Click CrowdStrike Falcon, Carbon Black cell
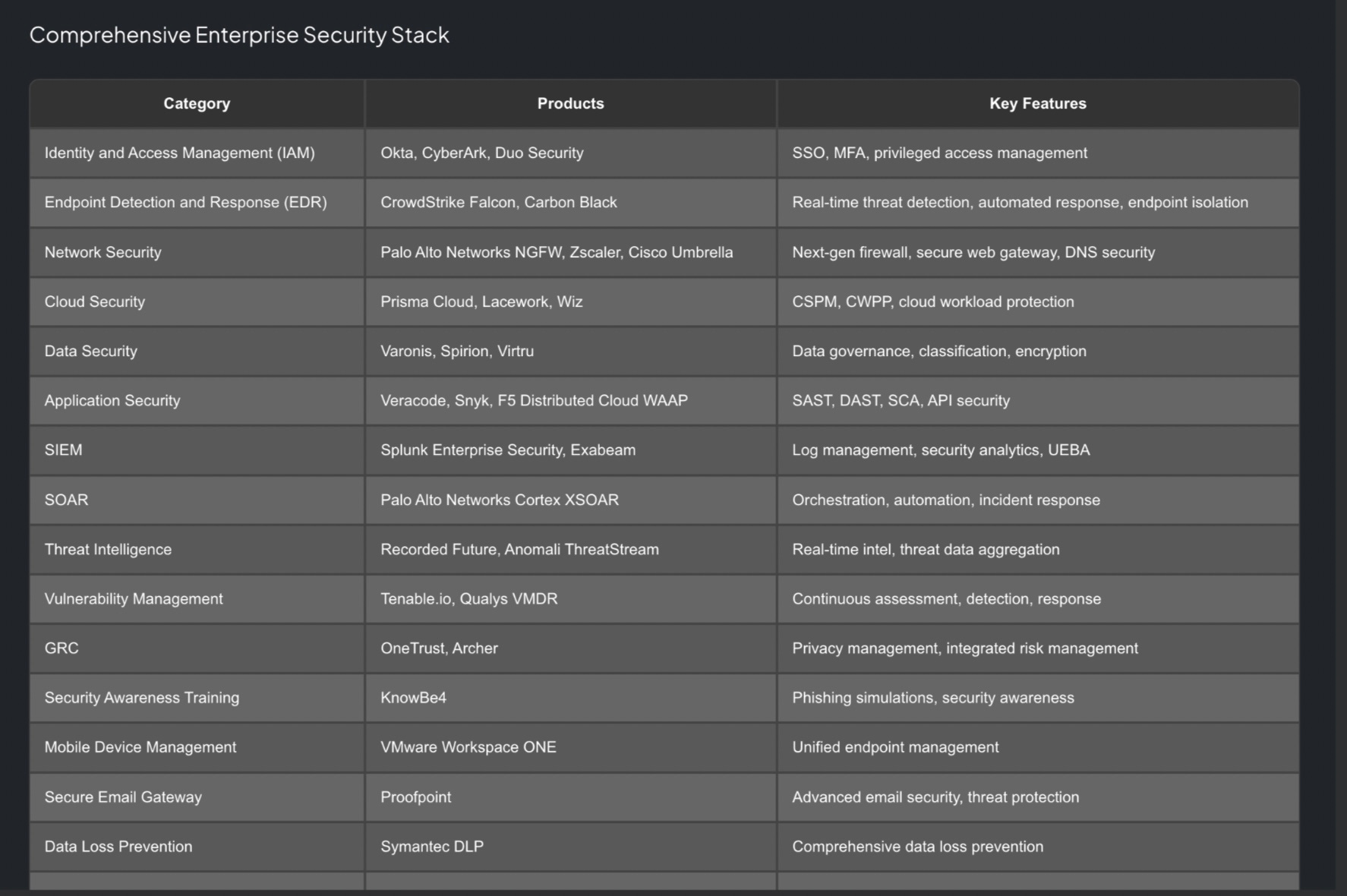The width and height of the screenshot is (1347, 896). click(x=571, y=203)
